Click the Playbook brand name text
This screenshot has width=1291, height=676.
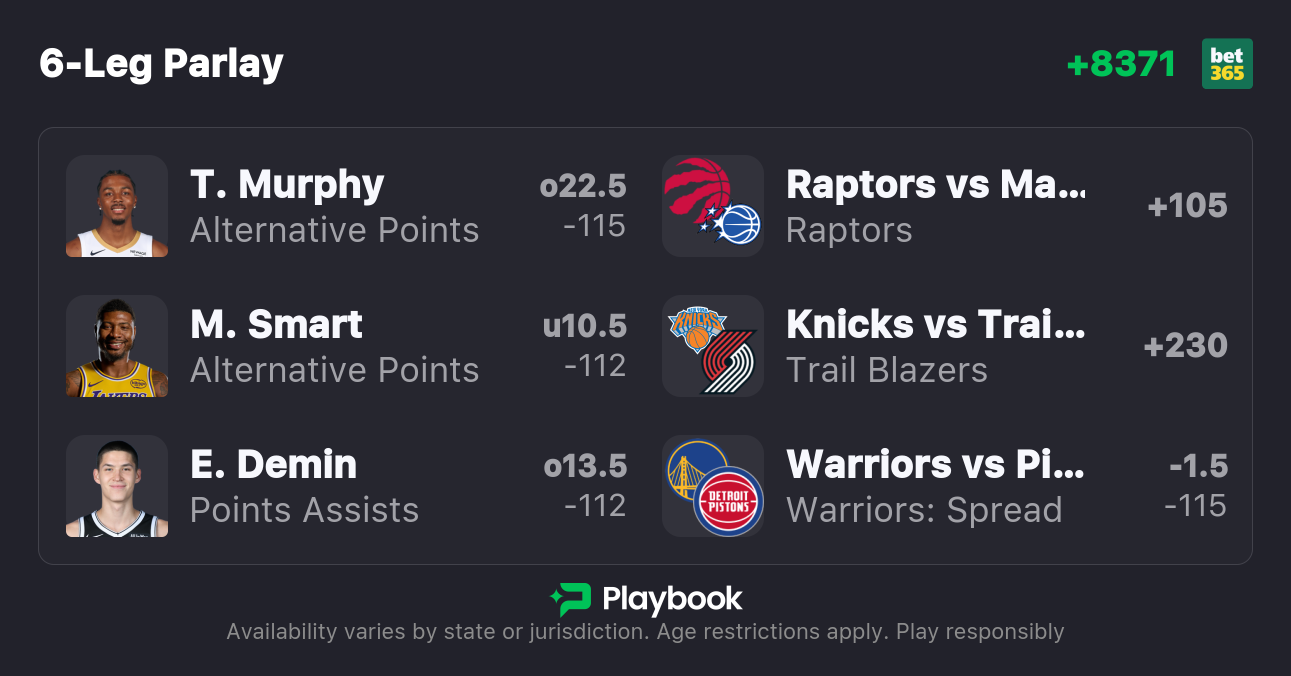(672, 599)
